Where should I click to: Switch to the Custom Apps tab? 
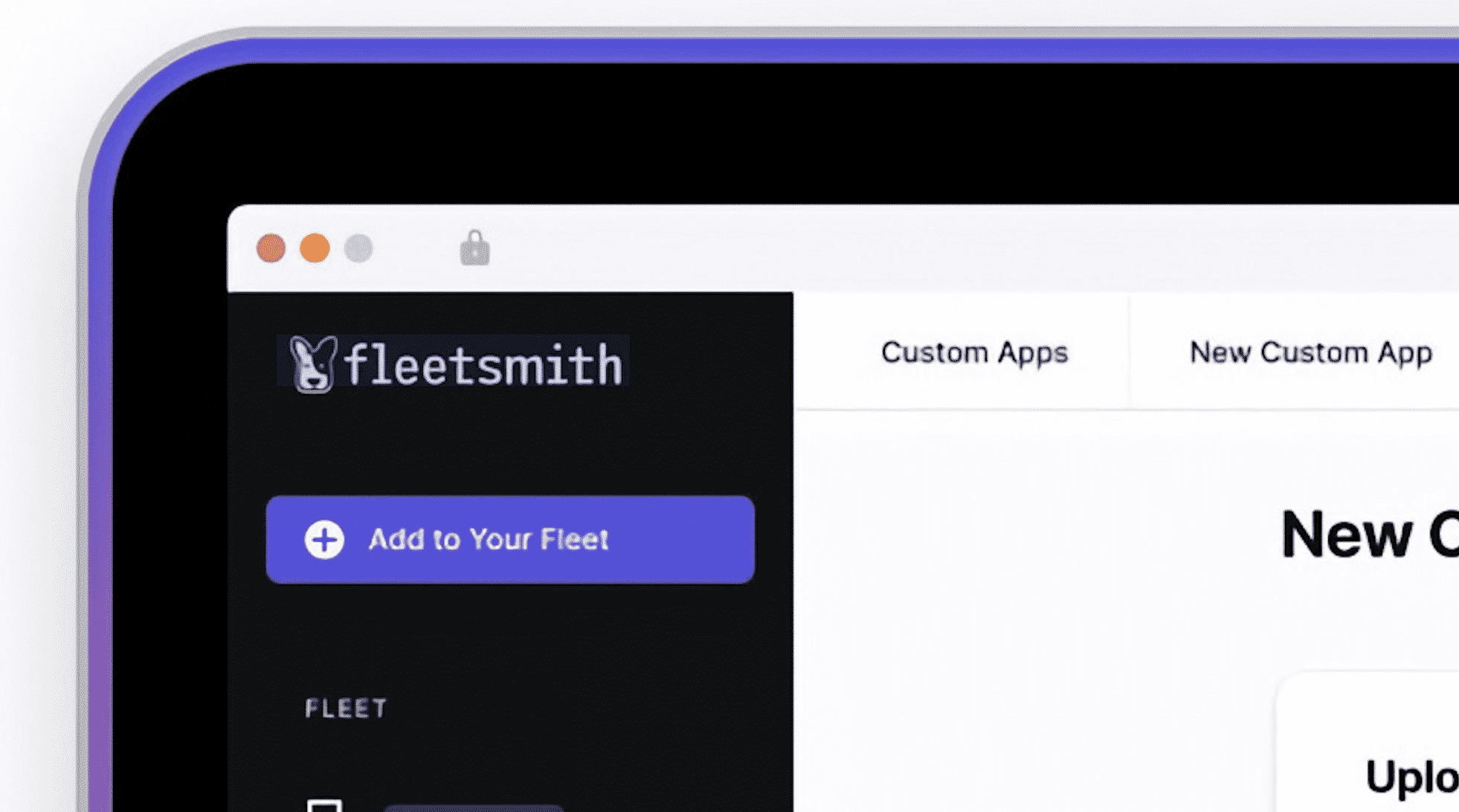[x=974, y=352]
